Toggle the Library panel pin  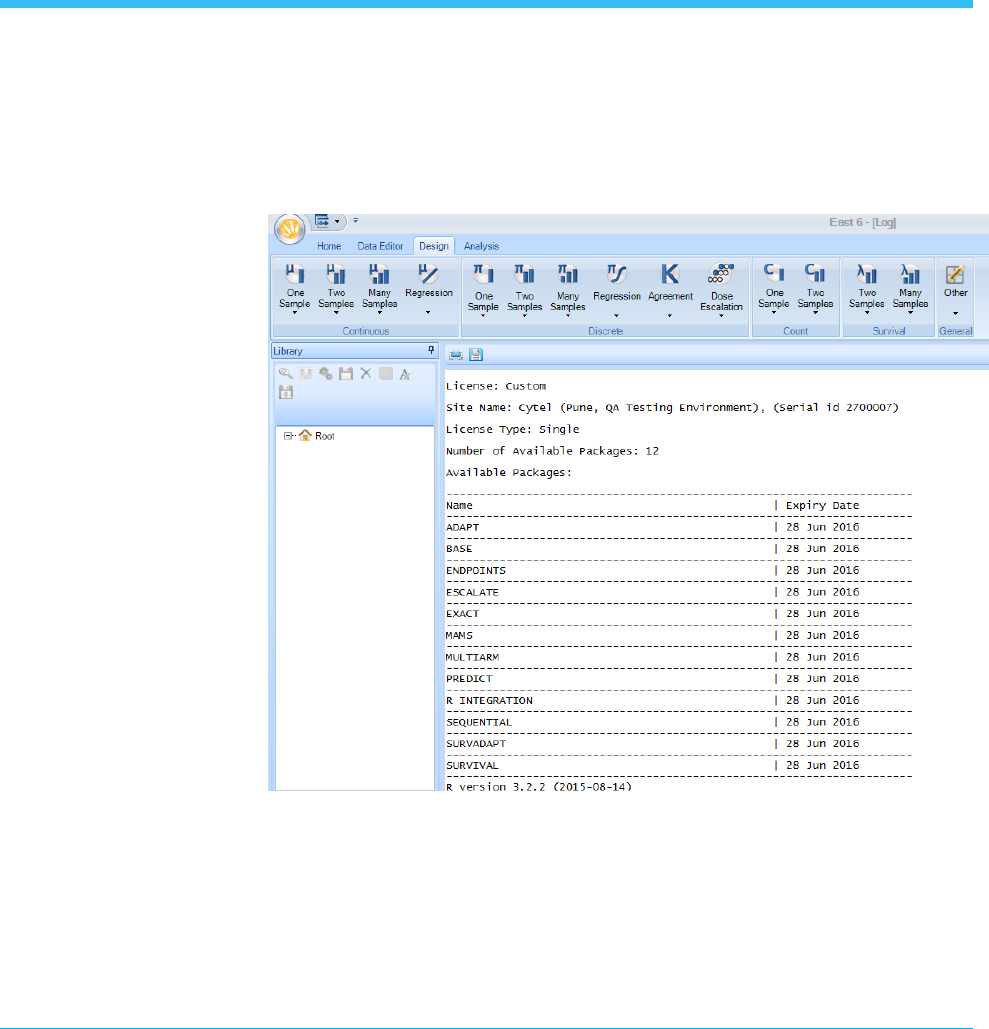pyautogui.click(x=431, y=350)
